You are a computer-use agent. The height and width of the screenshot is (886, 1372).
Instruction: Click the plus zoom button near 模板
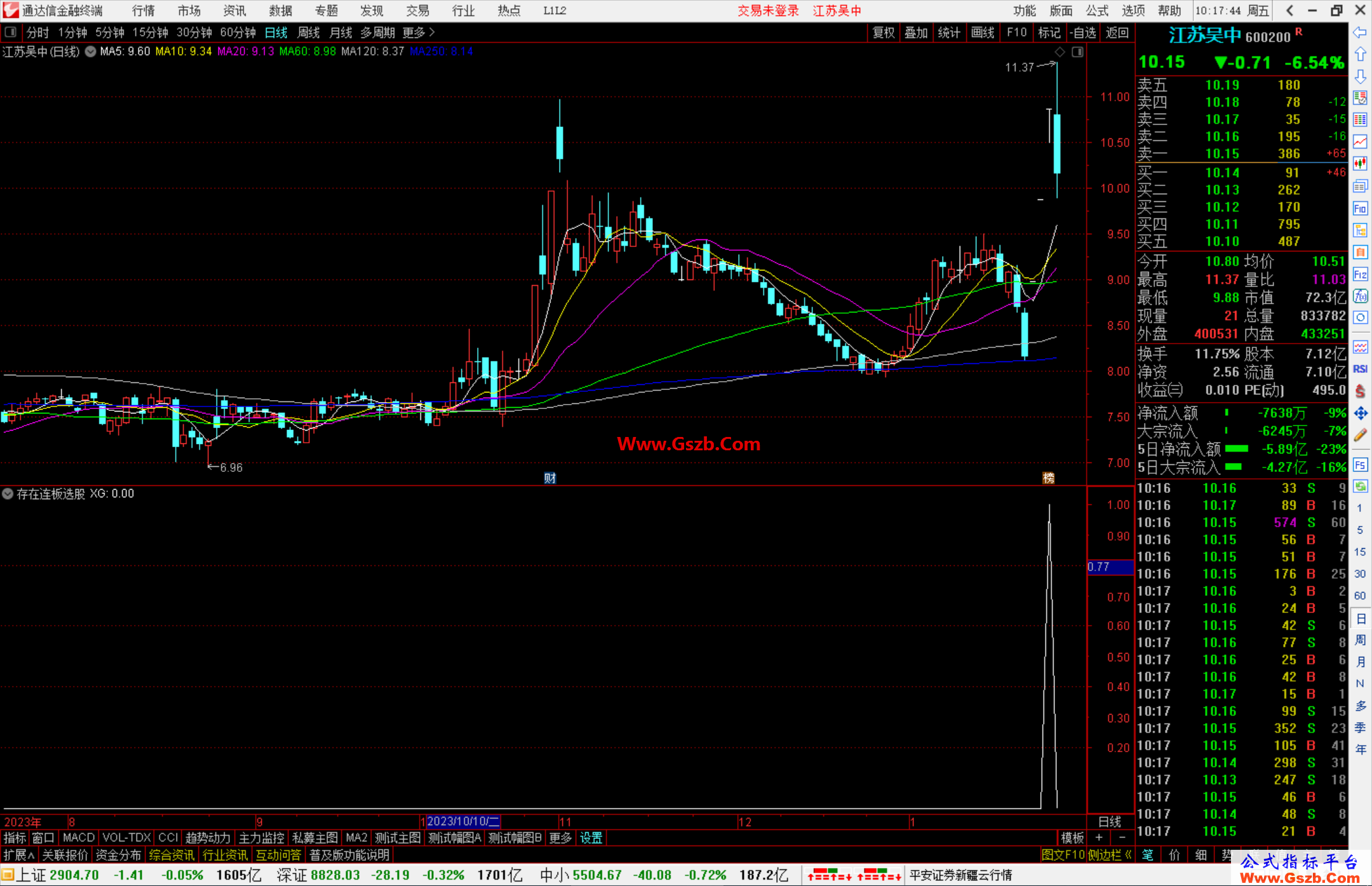tap(1099, 838)
